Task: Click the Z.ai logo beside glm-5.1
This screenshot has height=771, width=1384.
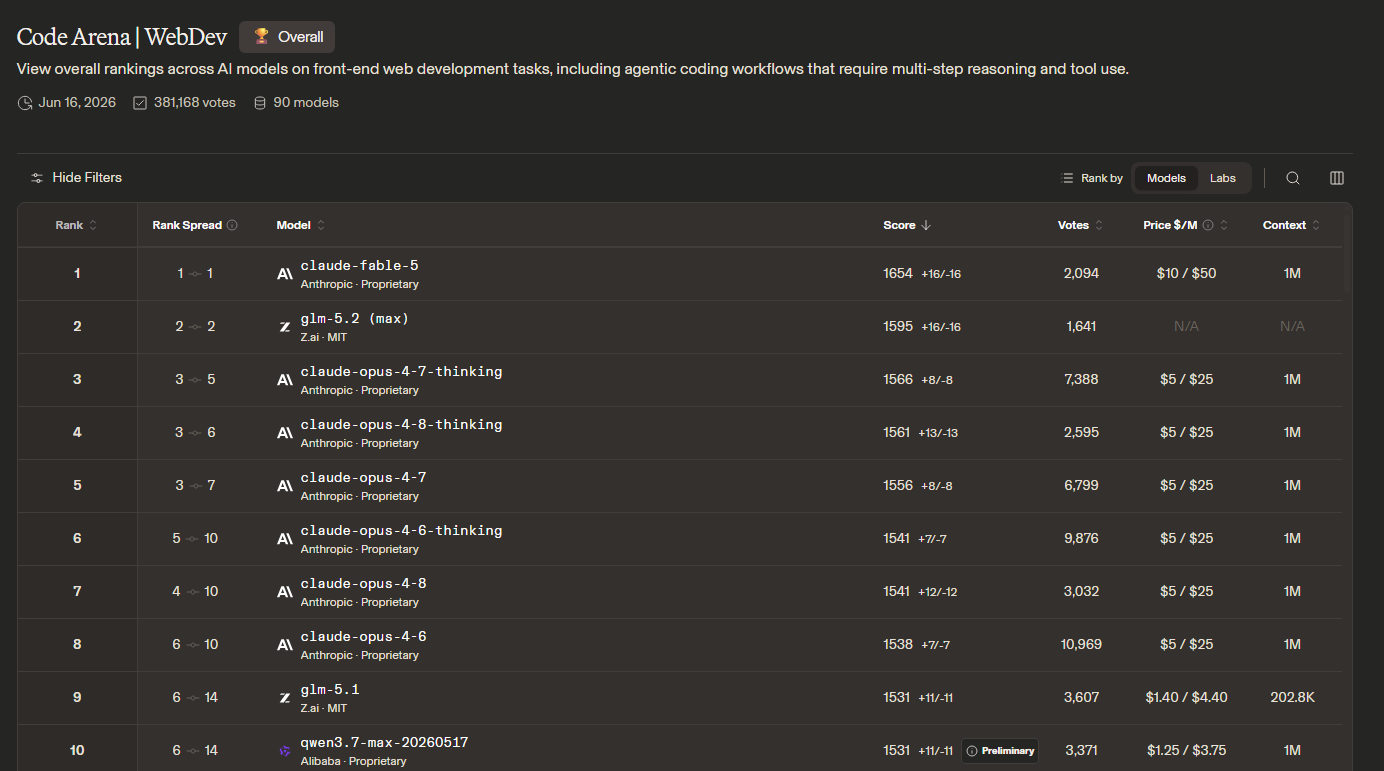Action: [285, 698]
